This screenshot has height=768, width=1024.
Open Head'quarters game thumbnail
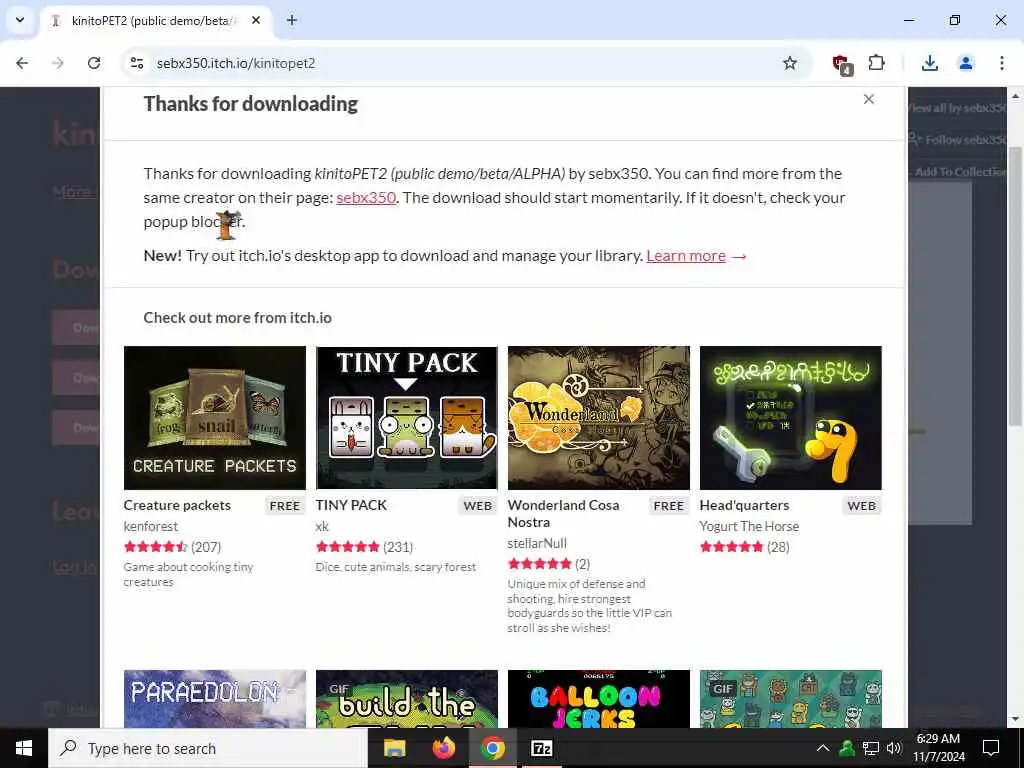[791, 418]
